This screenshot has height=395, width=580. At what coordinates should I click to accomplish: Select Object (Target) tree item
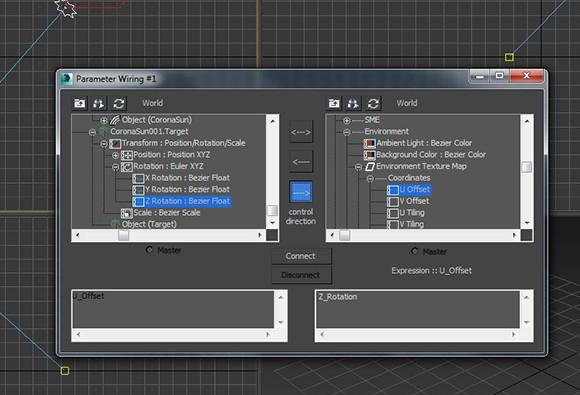pyautogui.click(x=149, y=224)
